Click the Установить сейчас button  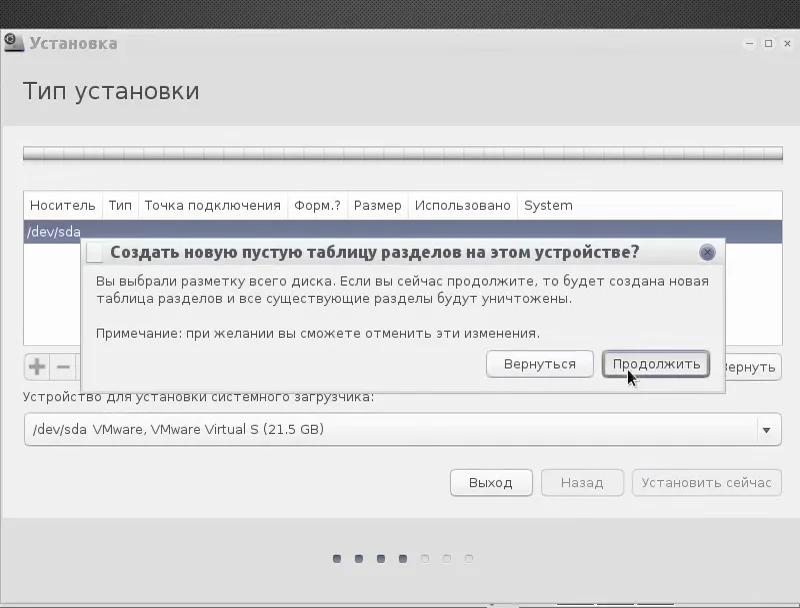(707, 483)
